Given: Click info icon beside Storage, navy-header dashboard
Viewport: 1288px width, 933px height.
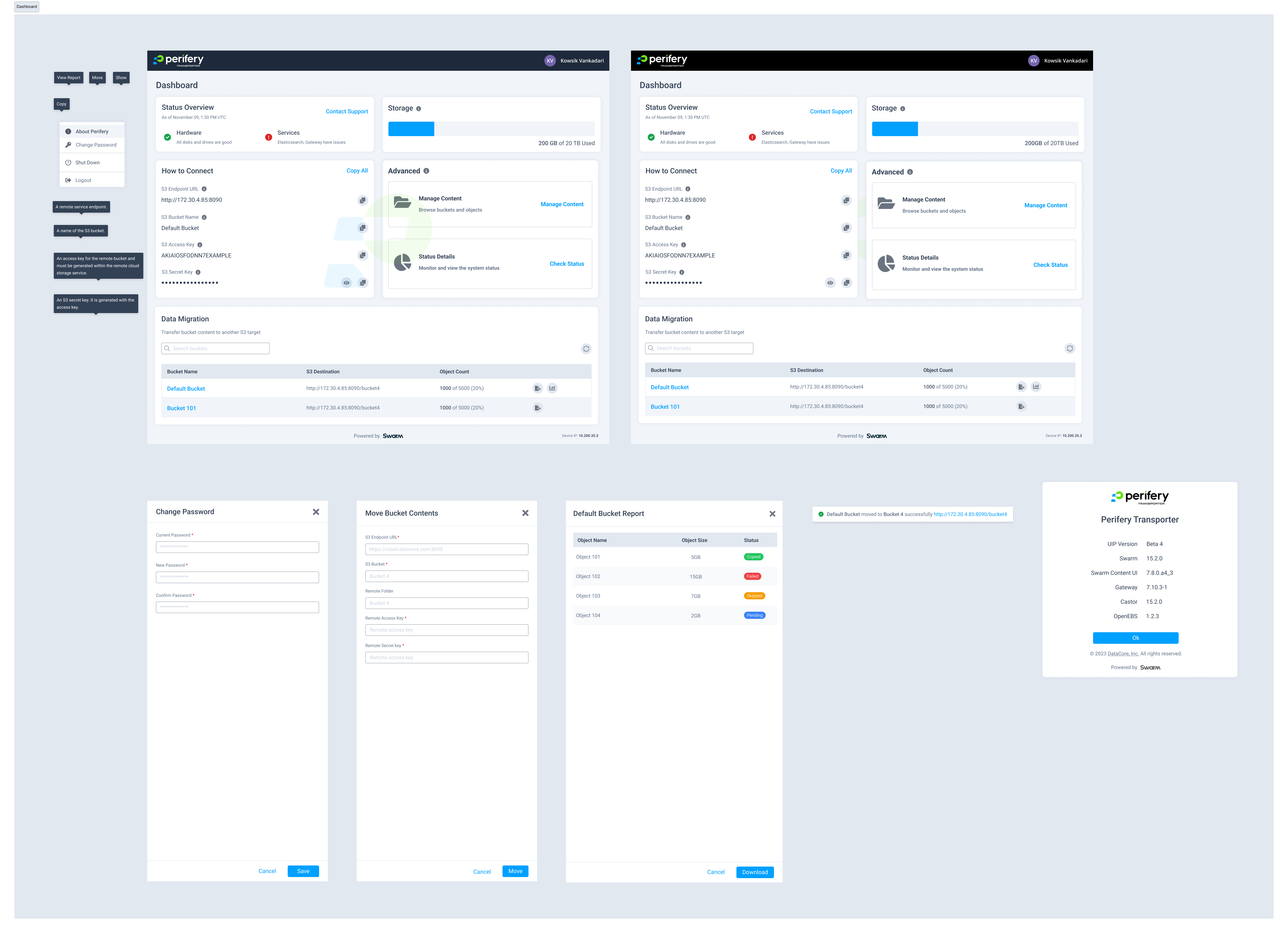Looking at the screenshot, I should click(419, 109).
